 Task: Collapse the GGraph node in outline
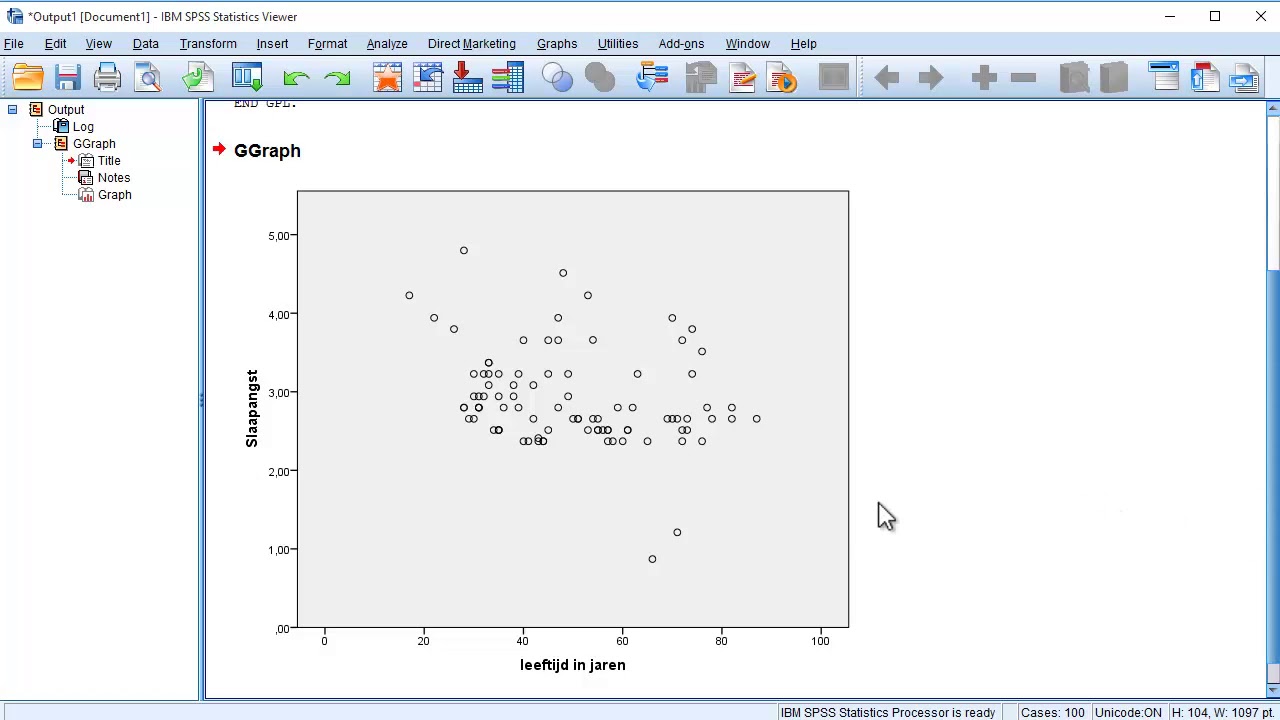tap(38, 144)
